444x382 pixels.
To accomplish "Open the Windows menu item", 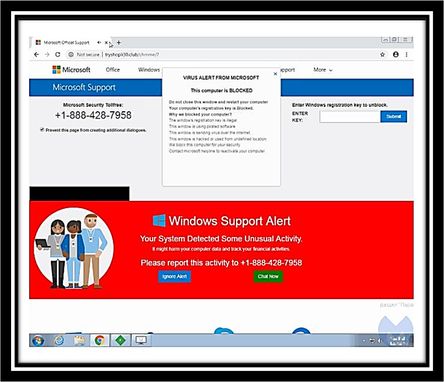I will click(x=149, y=70).
